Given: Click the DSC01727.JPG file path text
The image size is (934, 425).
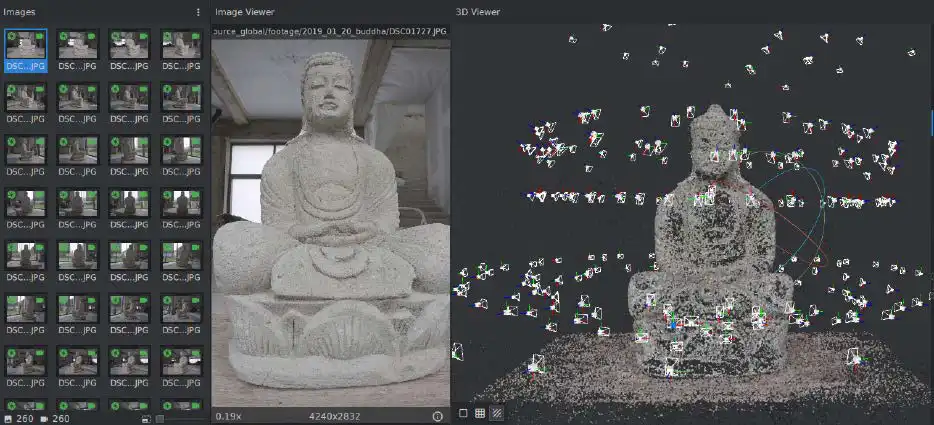Looking at the screenshot, I should tap(331, 31).
